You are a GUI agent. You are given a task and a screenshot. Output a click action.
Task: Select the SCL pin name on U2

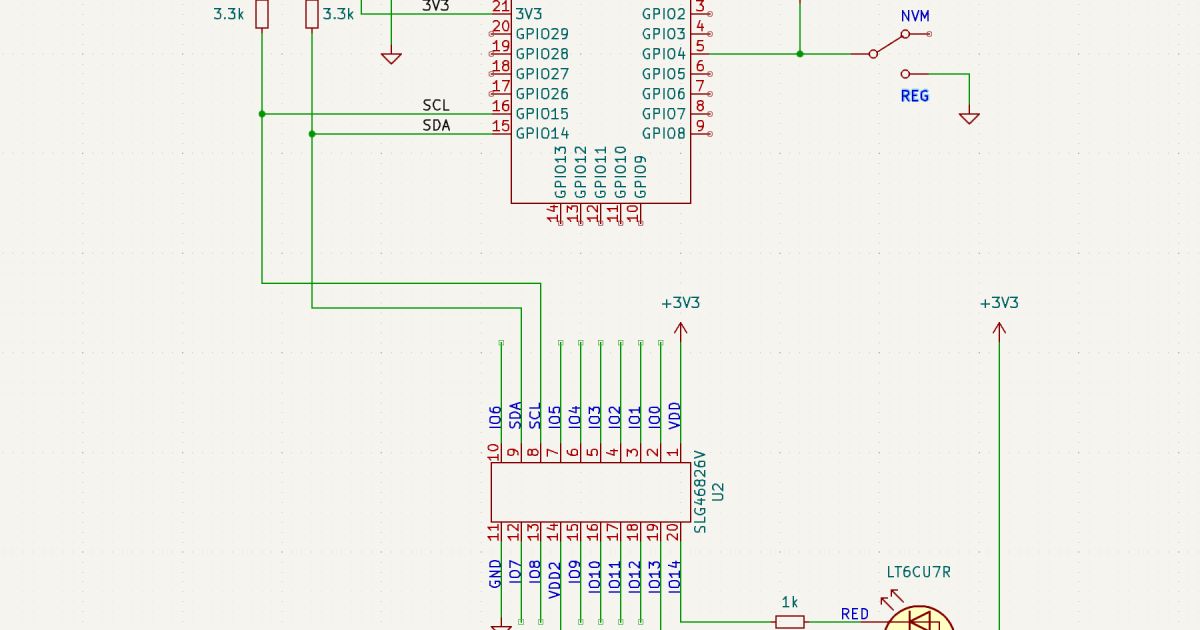(x=534, y=416)
